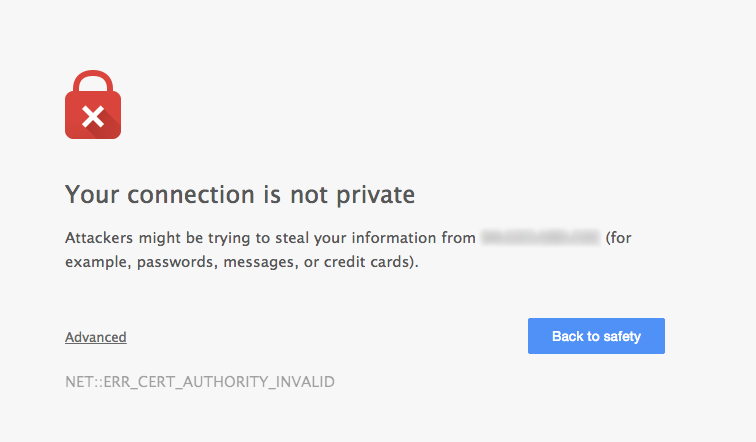This screenshot has width=756, height=442.
Task: Click 'credit cards' in the warning text
Action: pos(366,262)
